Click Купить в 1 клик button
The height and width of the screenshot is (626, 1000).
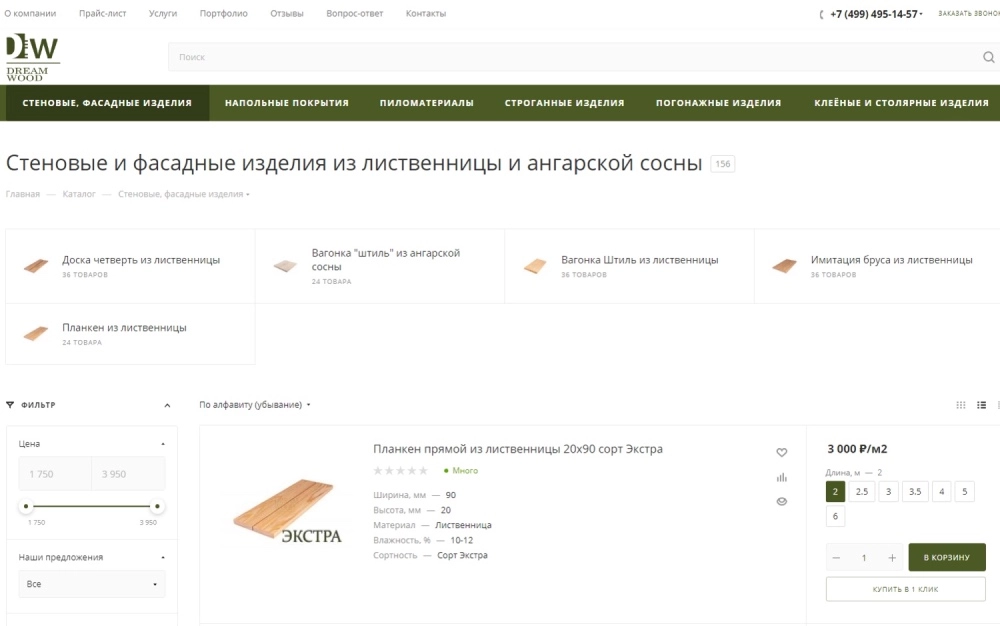tap(906, 589)
